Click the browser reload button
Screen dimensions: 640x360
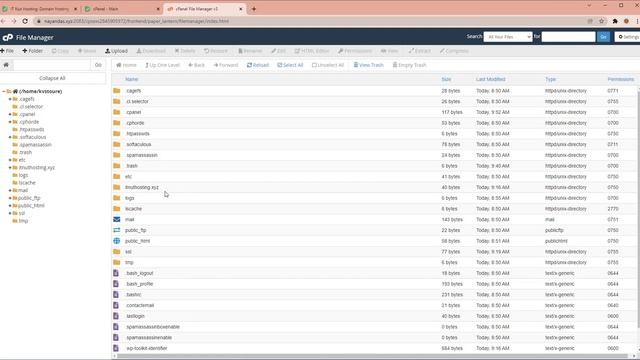25,21
